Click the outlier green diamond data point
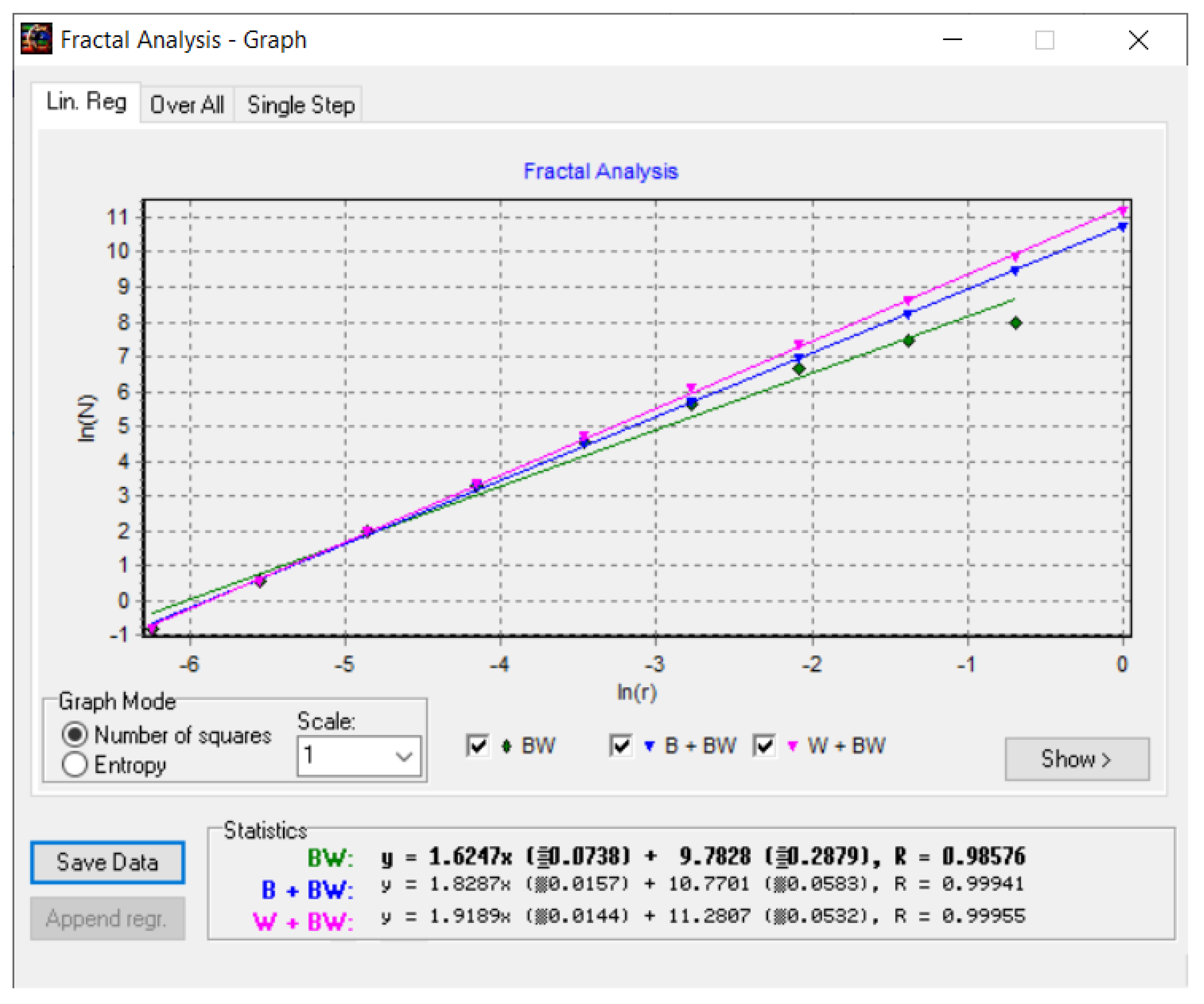1204x1004 pixels. coord(1015,323)
